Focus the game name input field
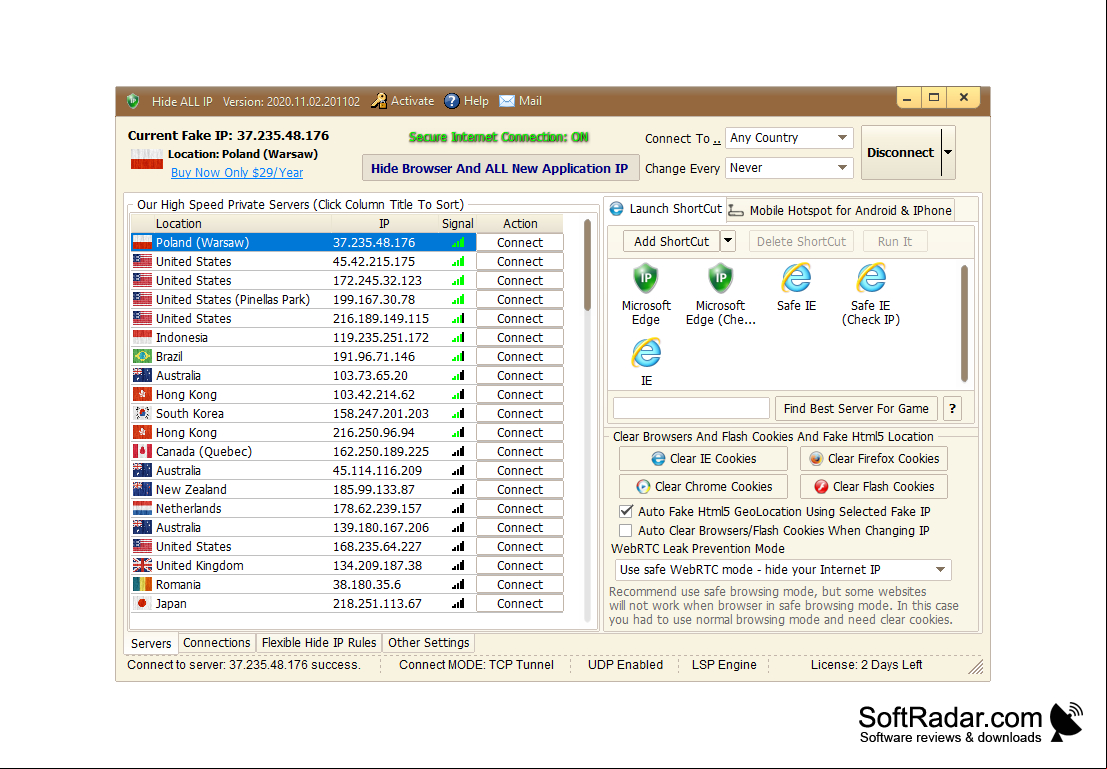 coord(691,408)
